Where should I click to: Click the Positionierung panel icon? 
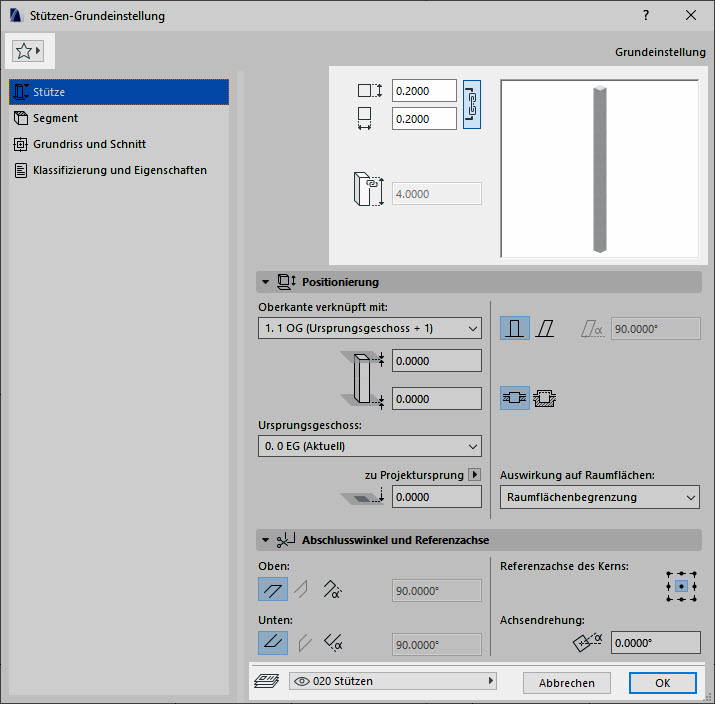(286, 282)
